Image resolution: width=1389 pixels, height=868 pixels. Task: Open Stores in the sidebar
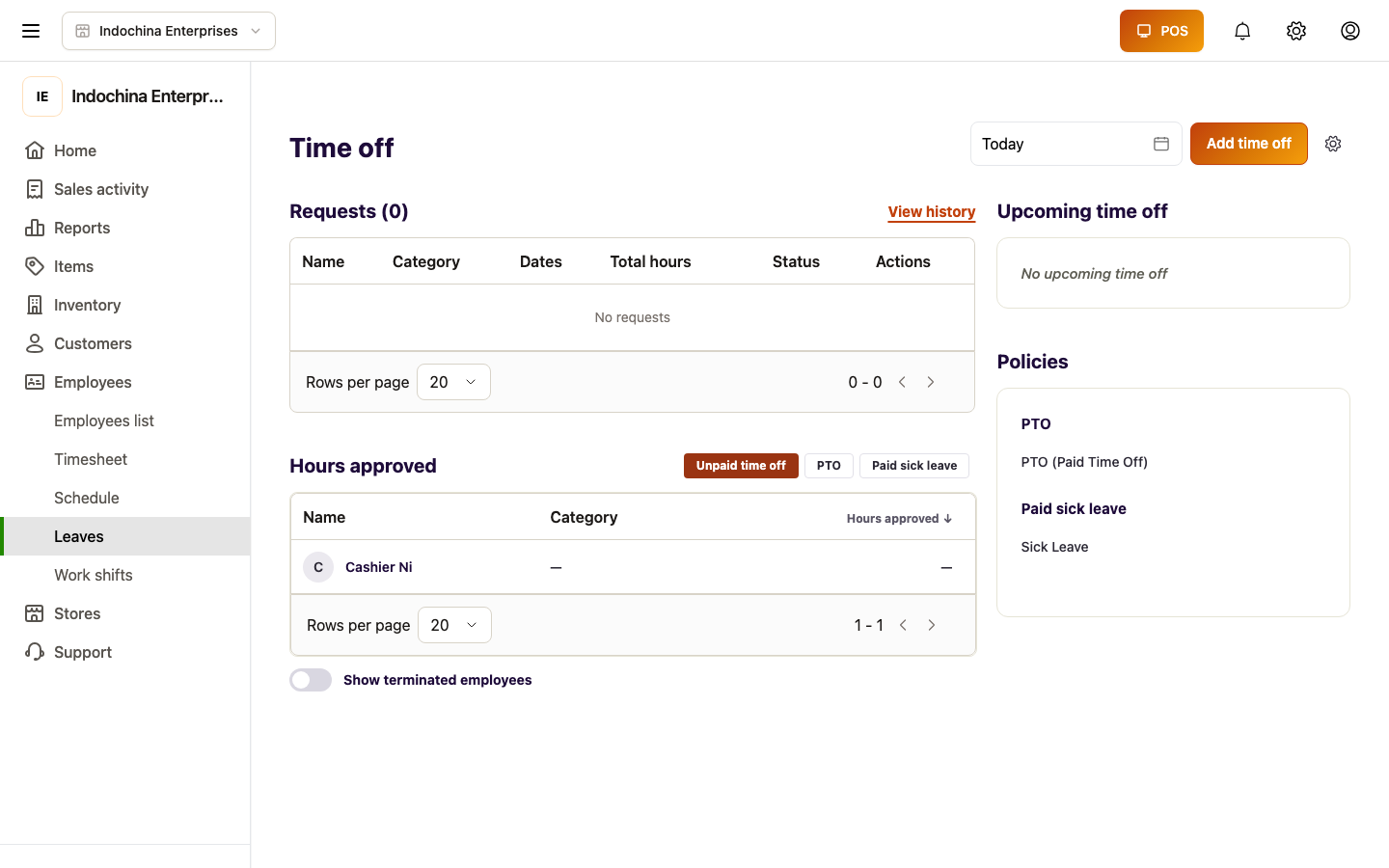[125, 613]
